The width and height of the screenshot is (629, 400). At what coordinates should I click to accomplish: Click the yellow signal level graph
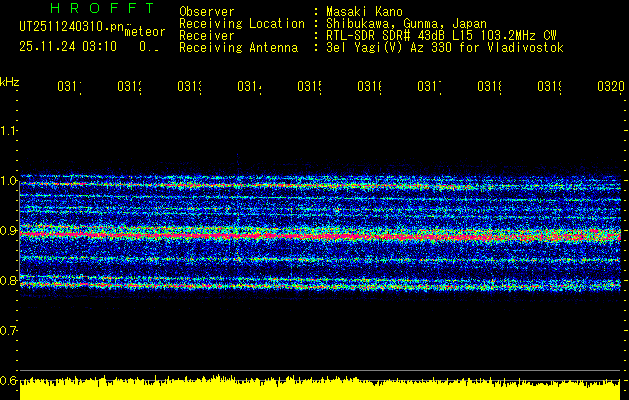[x=320, y=388]
